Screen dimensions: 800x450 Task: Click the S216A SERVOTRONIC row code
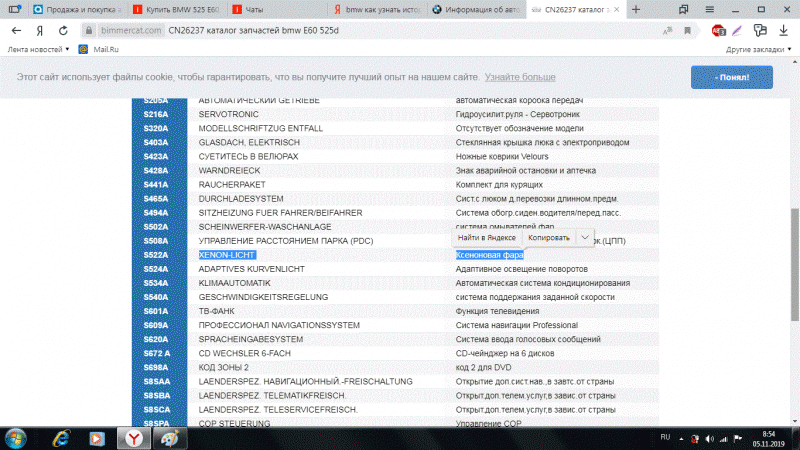(156, 114)
